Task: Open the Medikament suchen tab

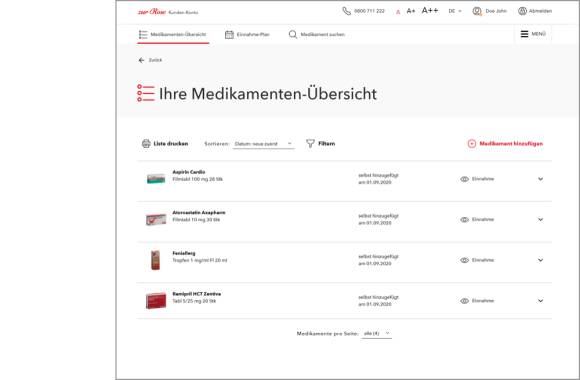Action: coord(317,34)
